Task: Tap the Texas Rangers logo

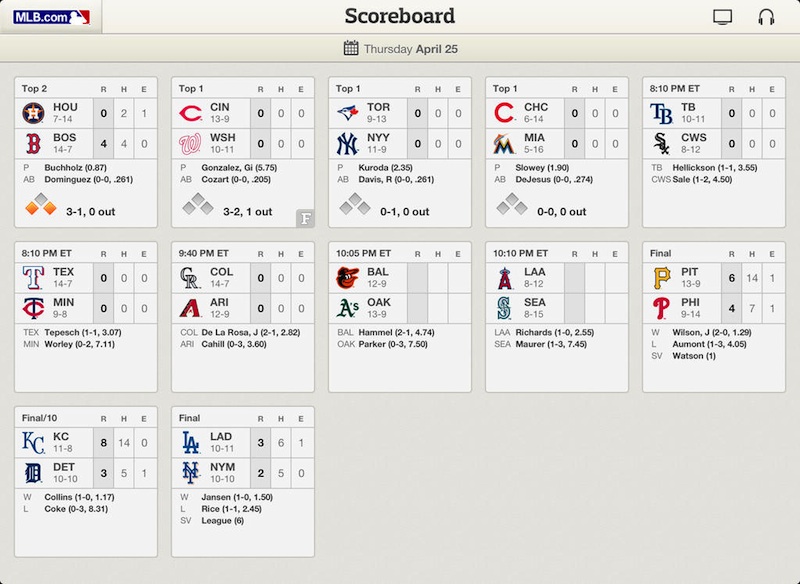Action: tap(33, 278)
